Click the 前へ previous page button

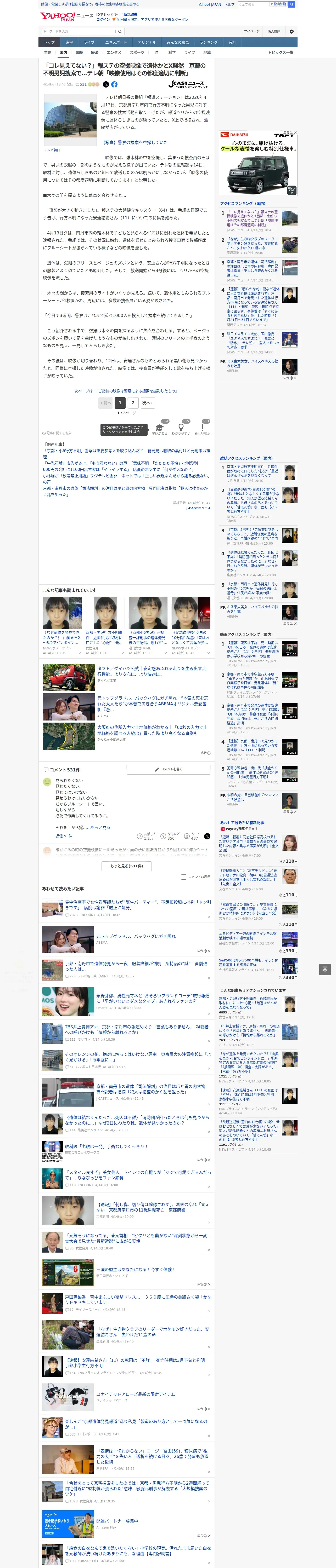pos(105,402)
